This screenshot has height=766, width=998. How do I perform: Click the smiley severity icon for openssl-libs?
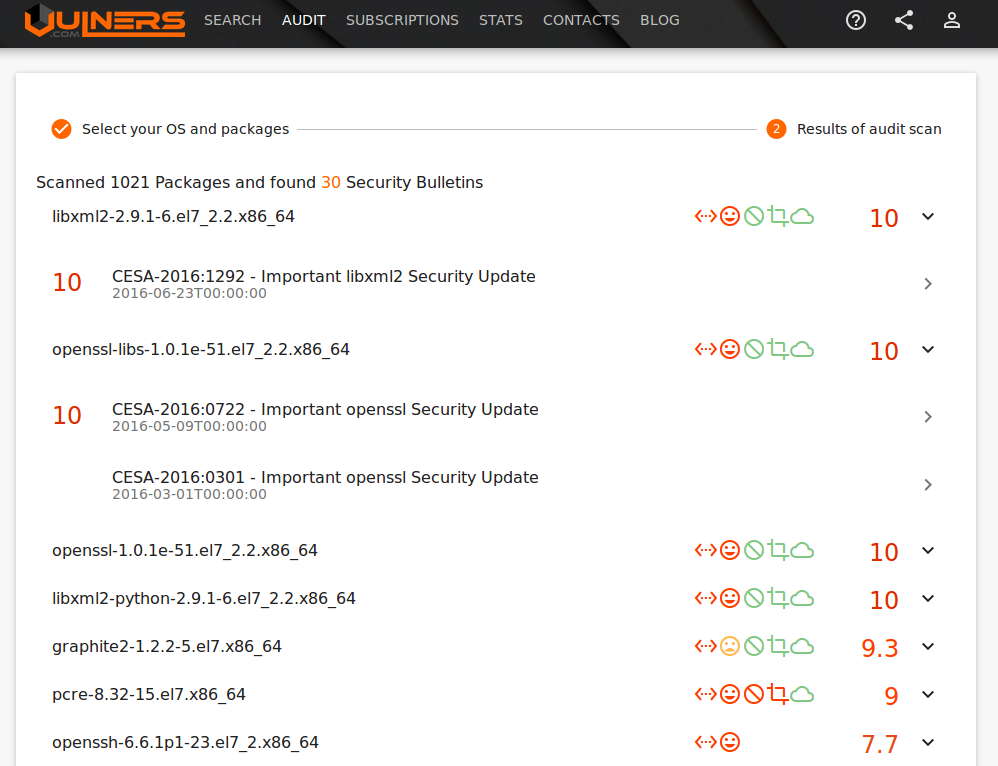(730, 349)
